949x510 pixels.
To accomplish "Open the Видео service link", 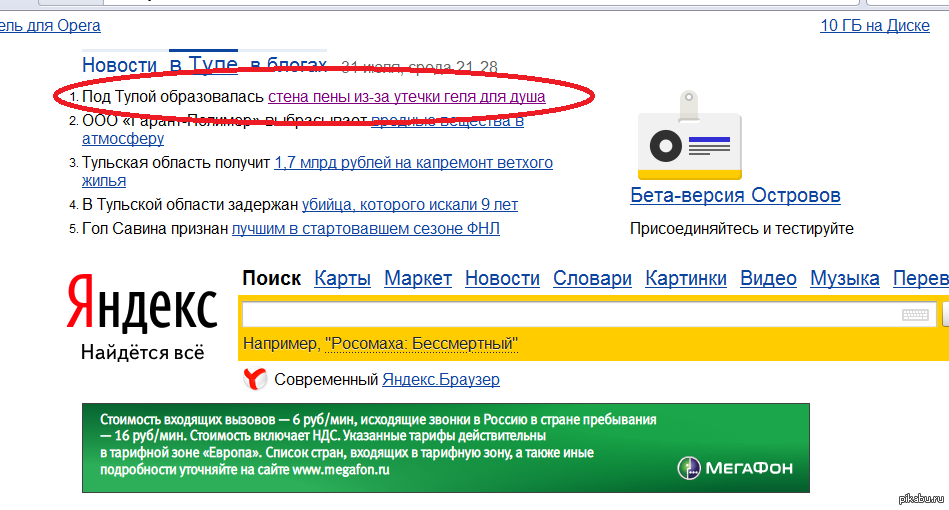I will (768, 279).
